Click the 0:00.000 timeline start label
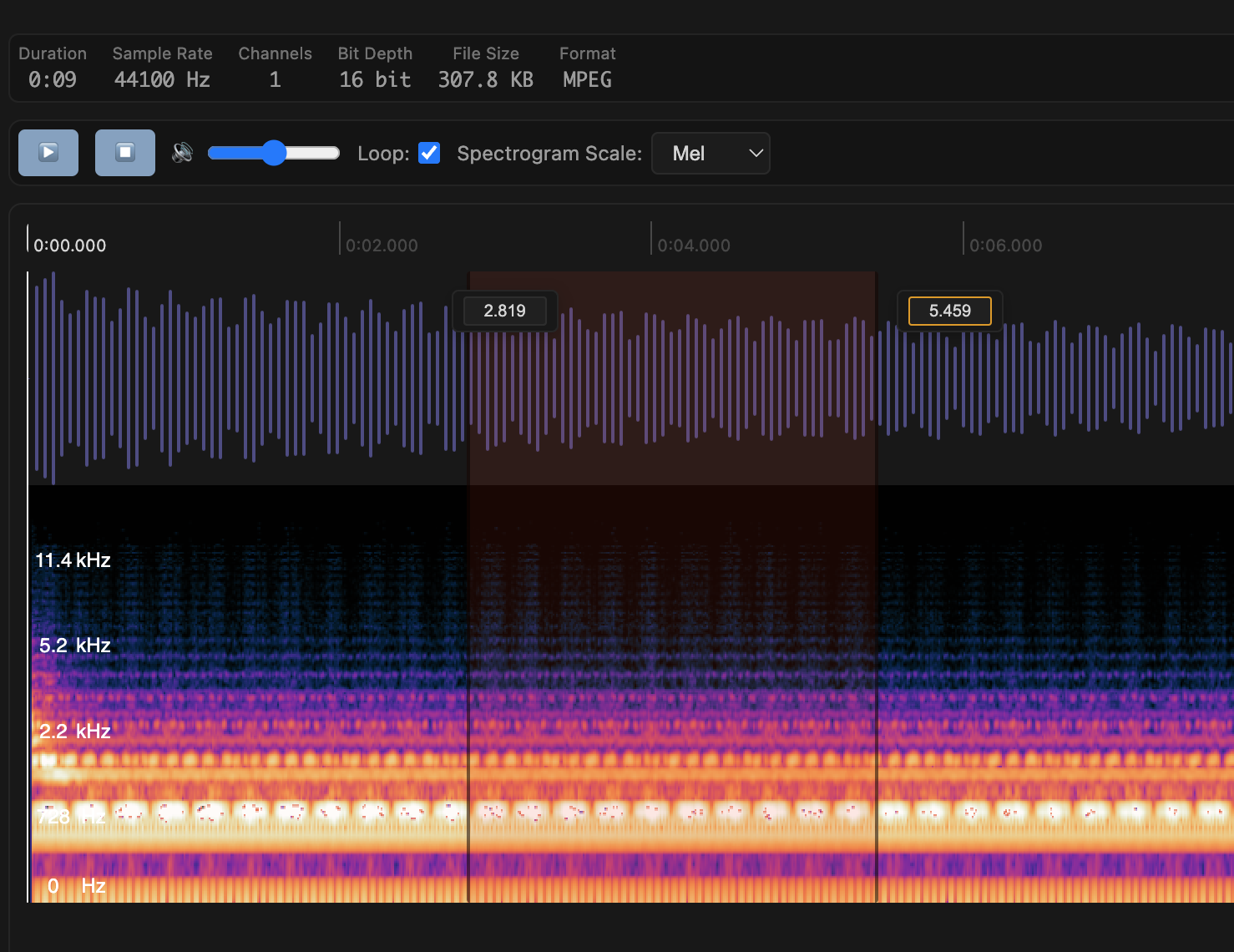1234x952 pixels. click(70, 246)
